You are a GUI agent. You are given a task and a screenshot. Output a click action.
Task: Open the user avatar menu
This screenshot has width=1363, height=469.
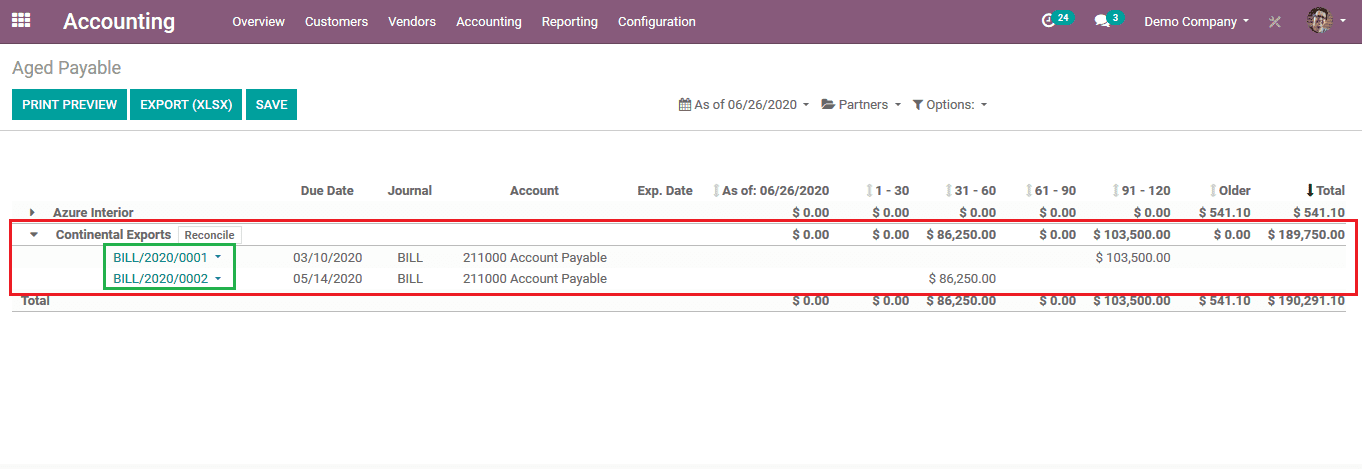coord(1325,21)
